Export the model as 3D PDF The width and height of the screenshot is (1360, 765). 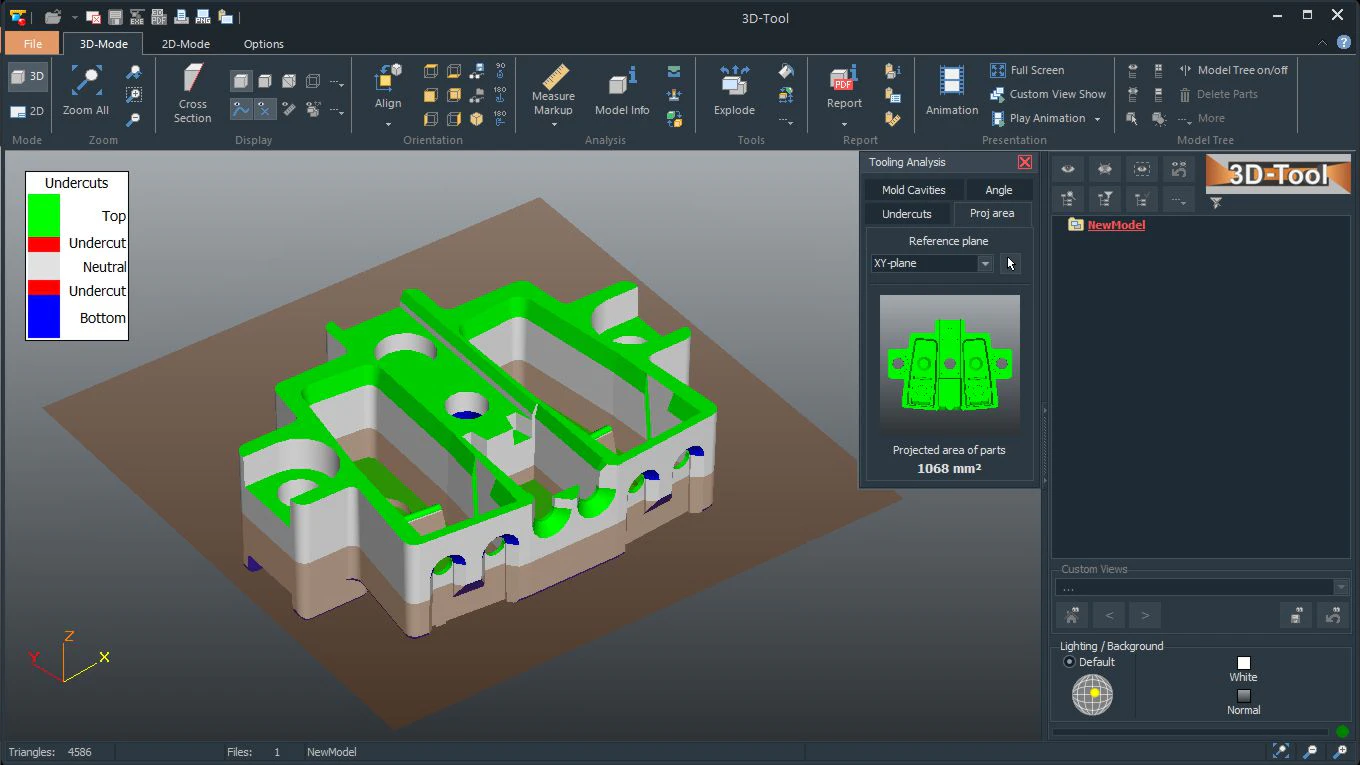point(158,16)
